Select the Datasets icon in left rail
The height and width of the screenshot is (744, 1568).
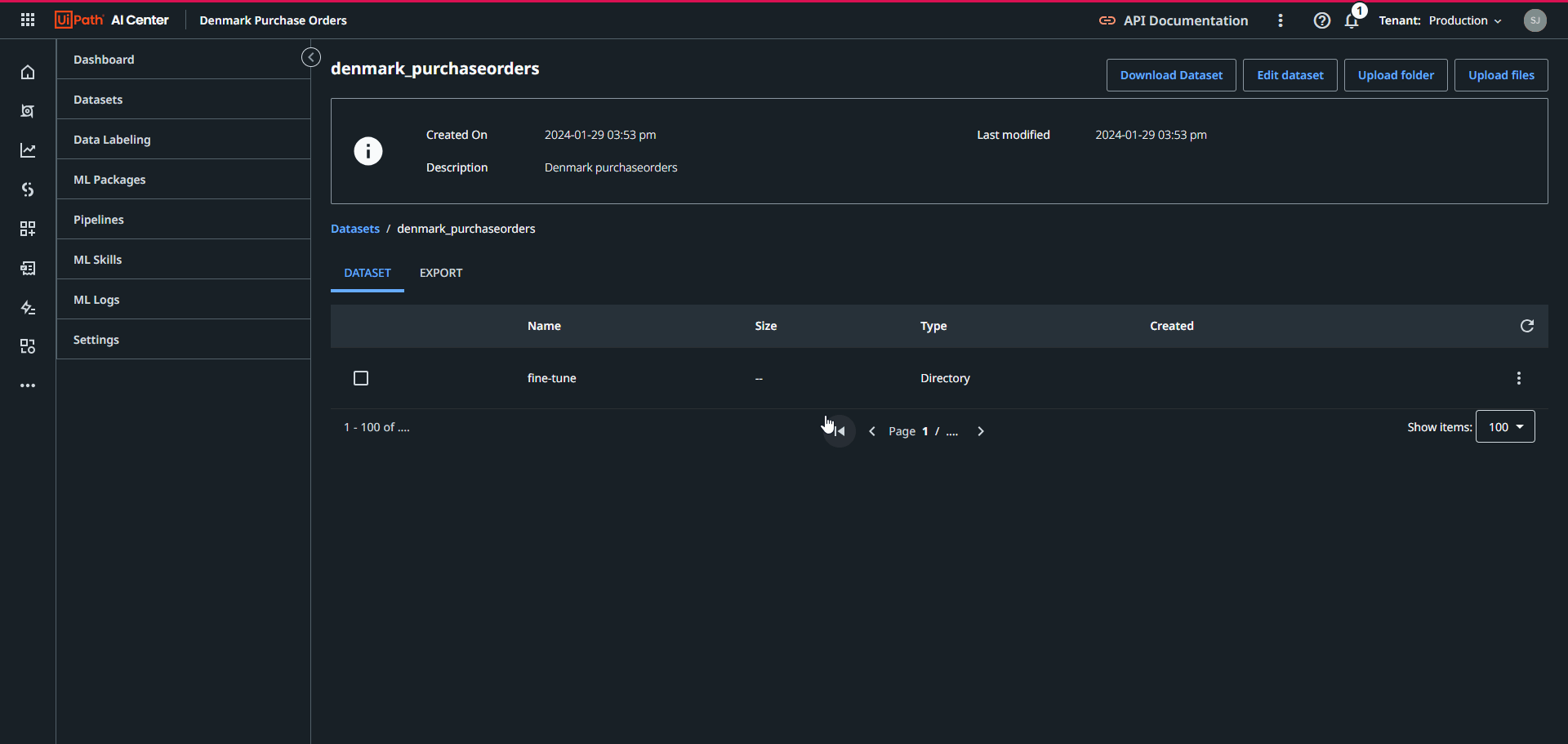(x=28, y=111)
